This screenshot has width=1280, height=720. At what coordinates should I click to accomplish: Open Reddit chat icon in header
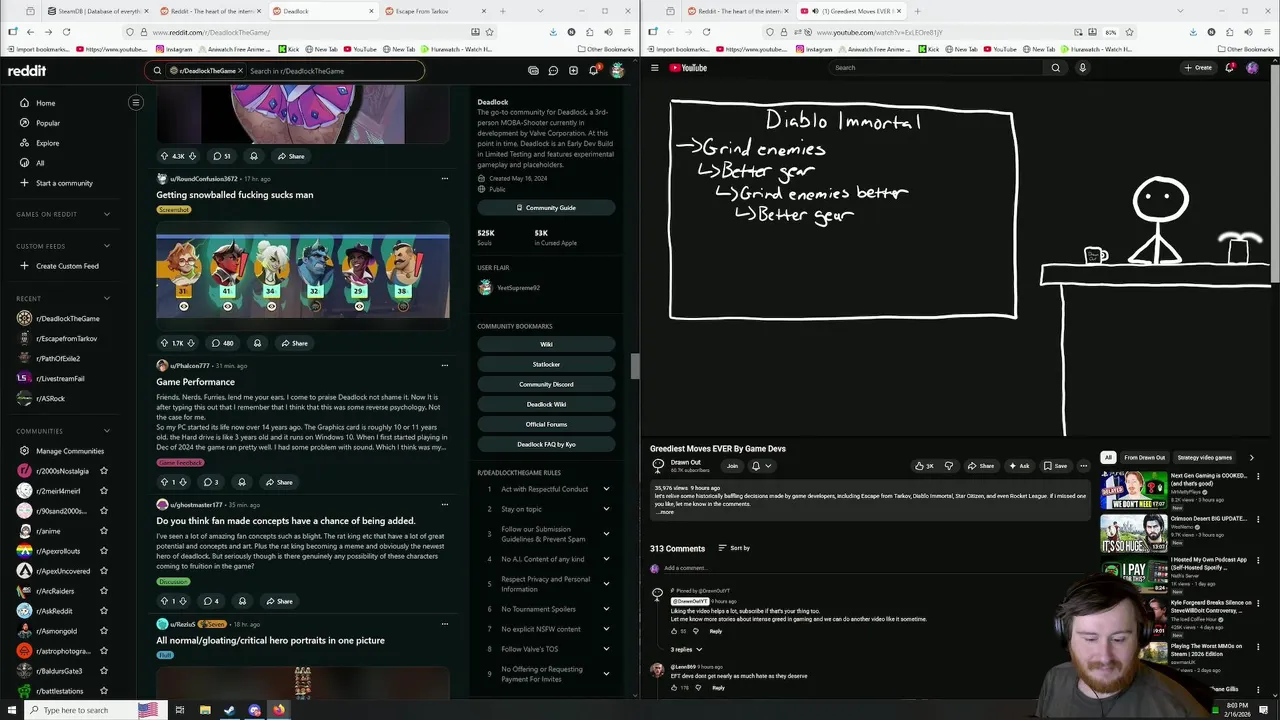[553, 71]
